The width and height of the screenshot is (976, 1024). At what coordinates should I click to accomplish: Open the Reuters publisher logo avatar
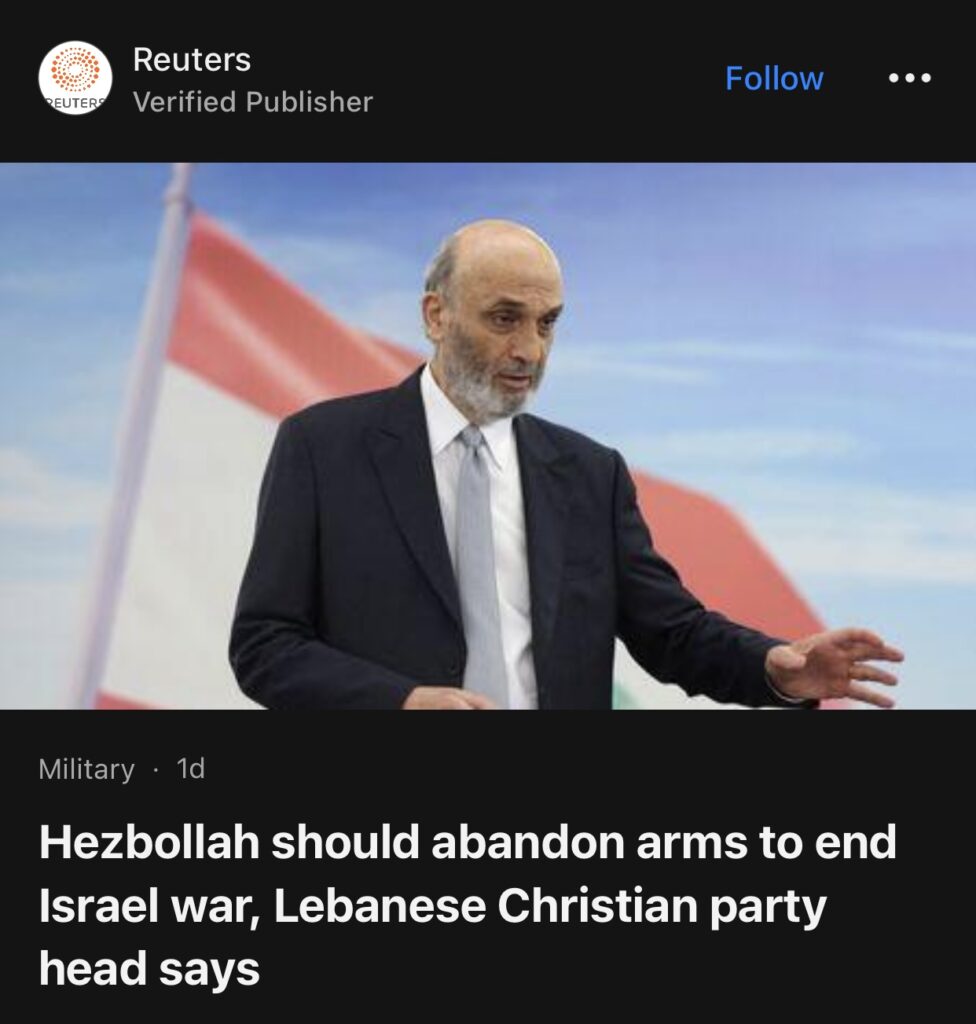coord(75,78)
